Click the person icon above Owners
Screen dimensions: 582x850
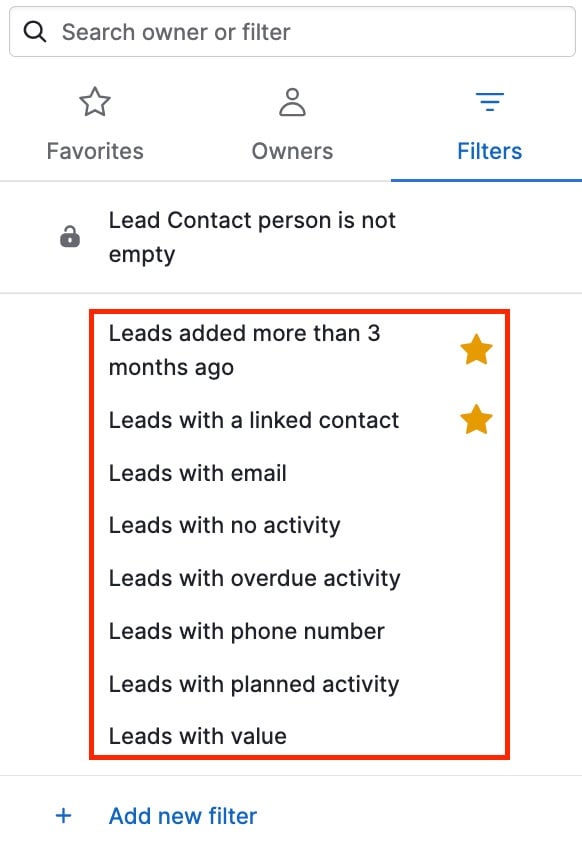coord(291,101)
